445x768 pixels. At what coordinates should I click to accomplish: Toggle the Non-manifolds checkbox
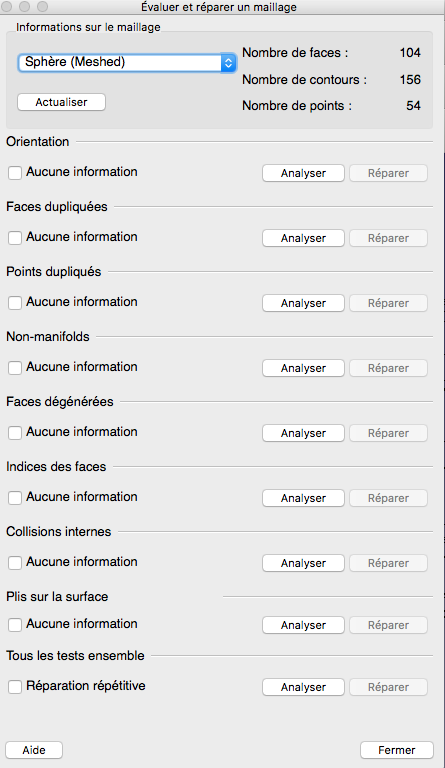point(15,368)
